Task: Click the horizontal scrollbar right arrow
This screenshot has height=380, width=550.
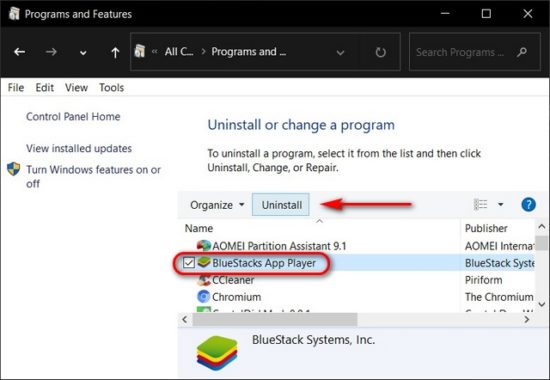Action: pos(526,319)
